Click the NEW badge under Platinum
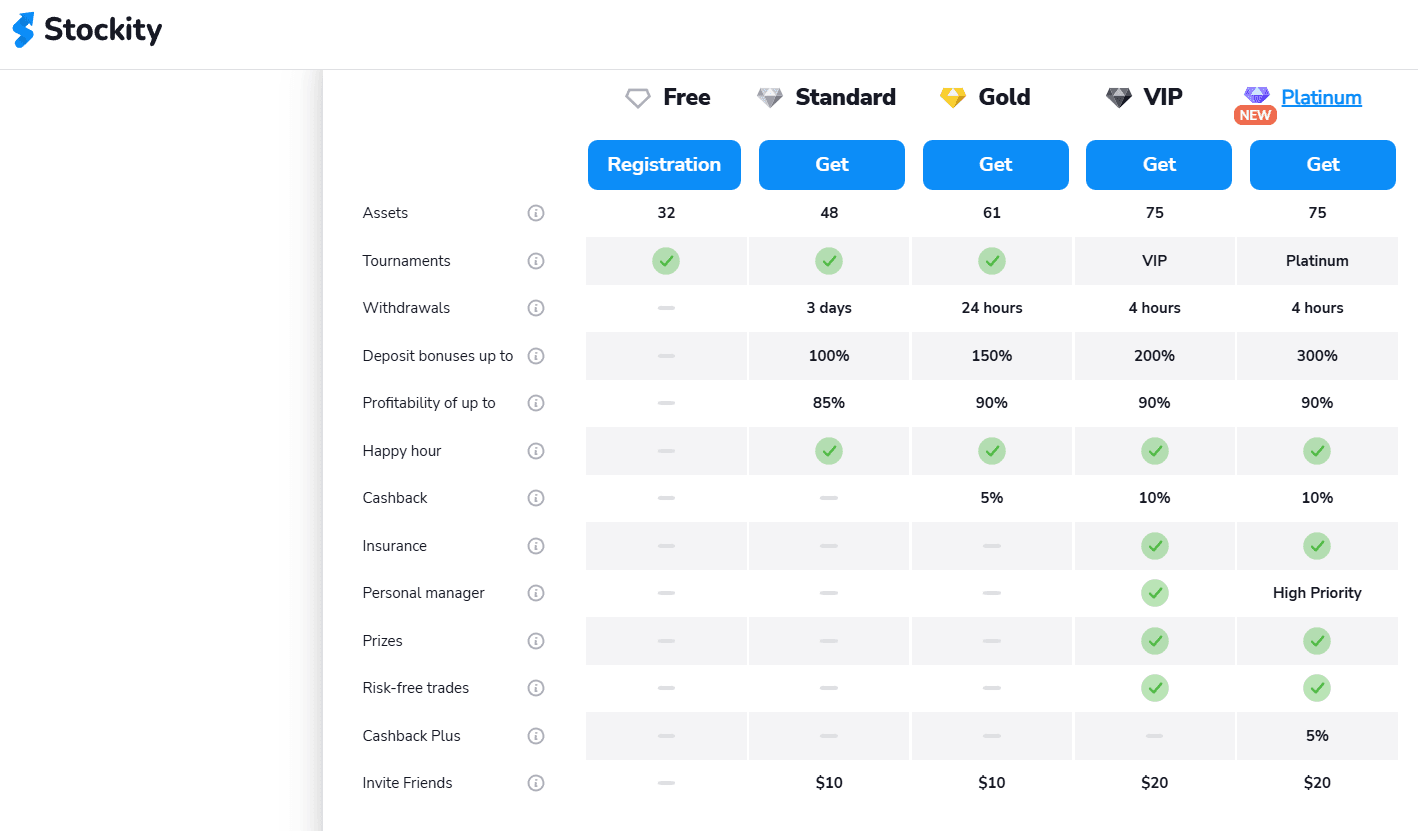This screenshot has width=1418, height=831. [x=1255, y=115]
